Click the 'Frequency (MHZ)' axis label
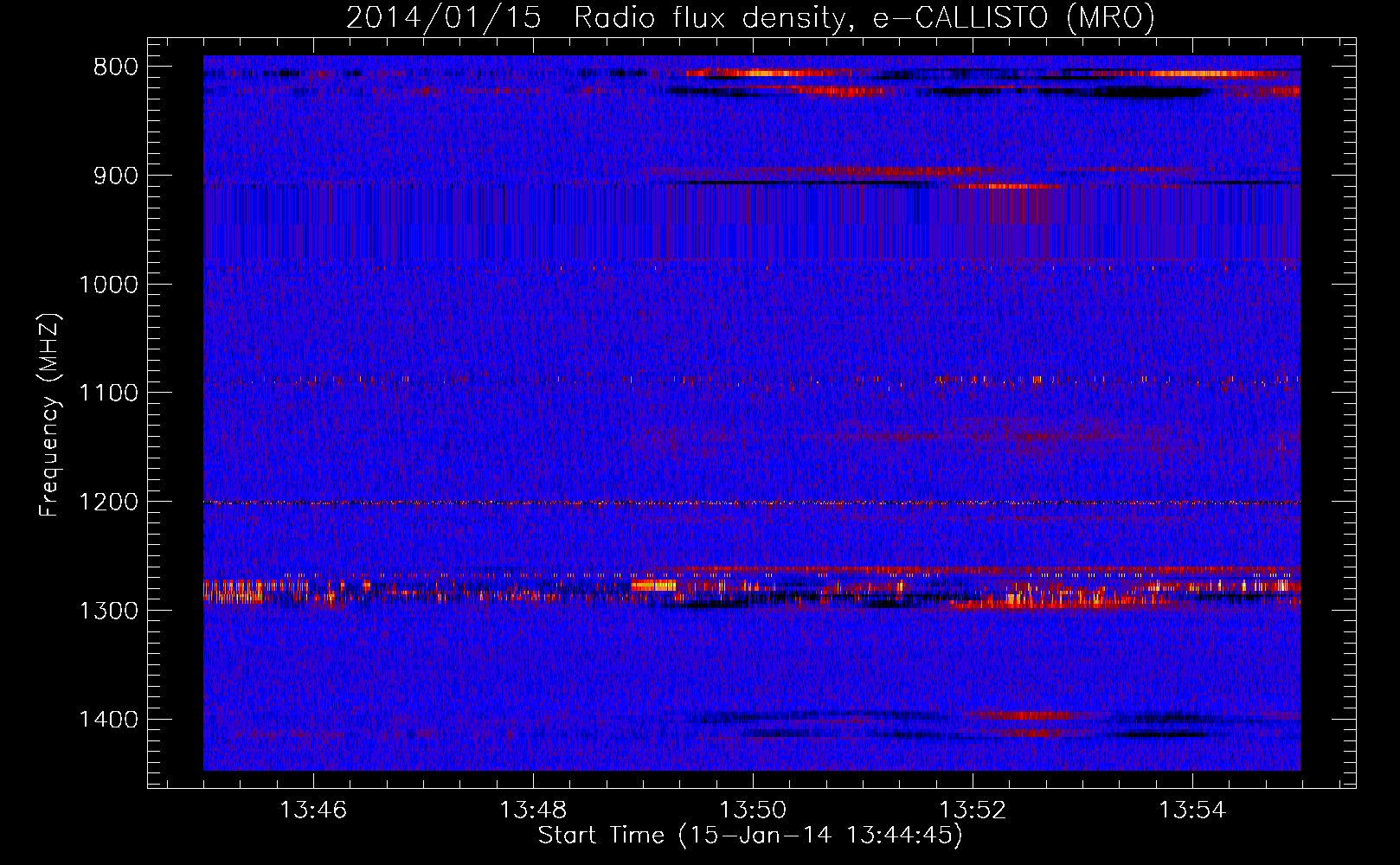The height and width of the screenshot is (865, 1400). click(50, 415)
